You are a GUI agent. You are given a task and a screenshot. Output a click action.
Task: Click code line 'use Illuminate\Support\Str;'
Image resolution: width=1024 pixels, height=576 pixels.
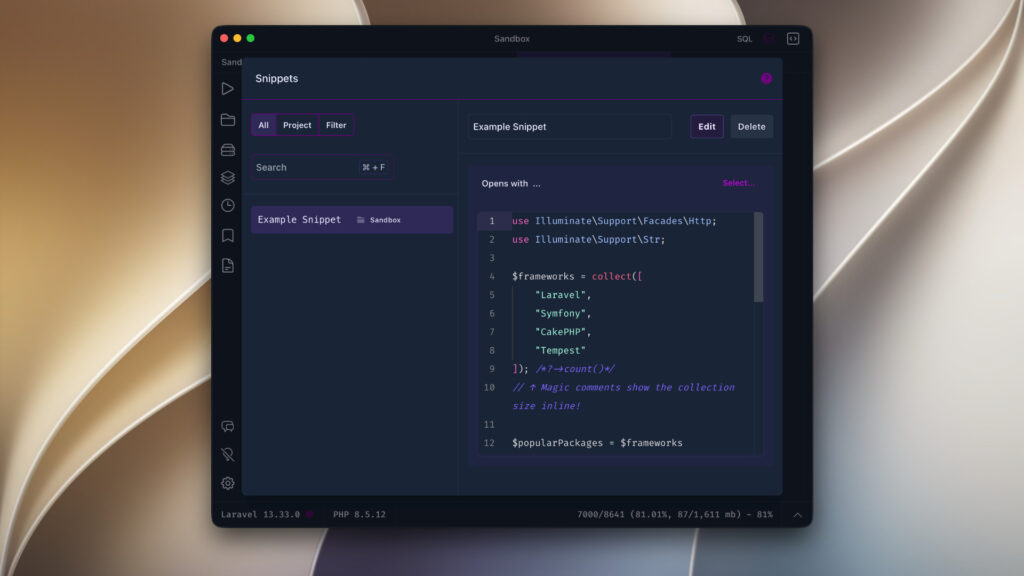click(588, 240)
